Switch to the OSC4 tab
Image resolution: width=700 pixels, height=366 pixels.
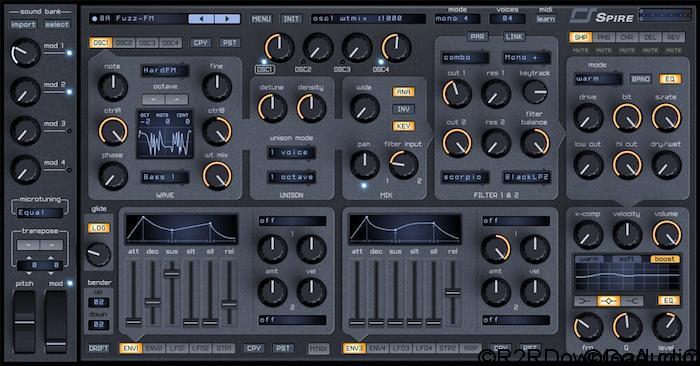click(170, 43)
